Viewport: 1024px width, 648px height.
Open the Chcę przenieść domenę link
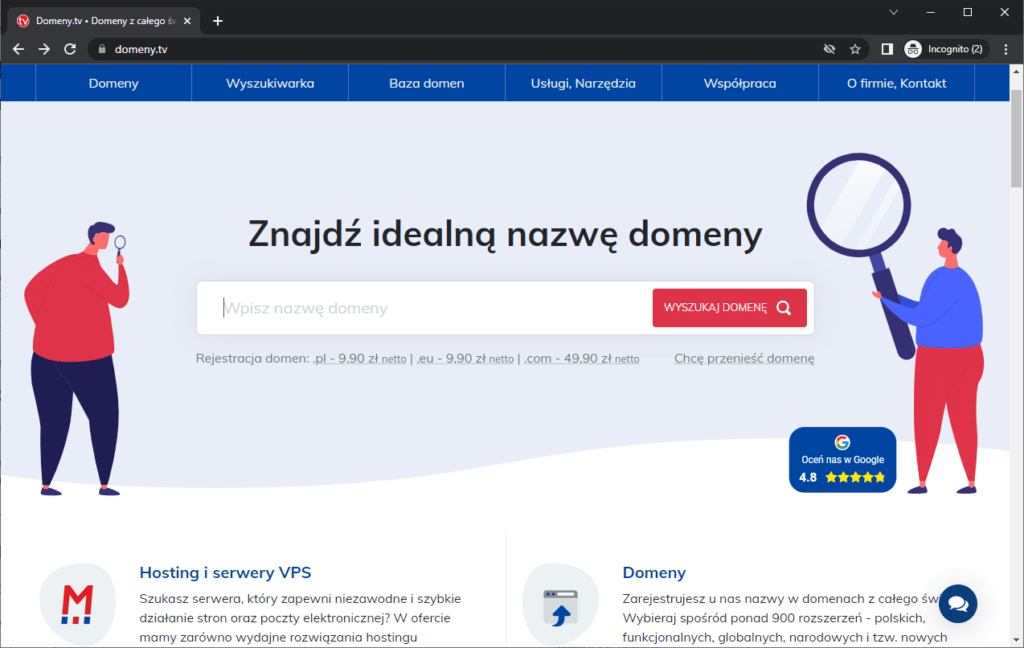pos(744,357)
